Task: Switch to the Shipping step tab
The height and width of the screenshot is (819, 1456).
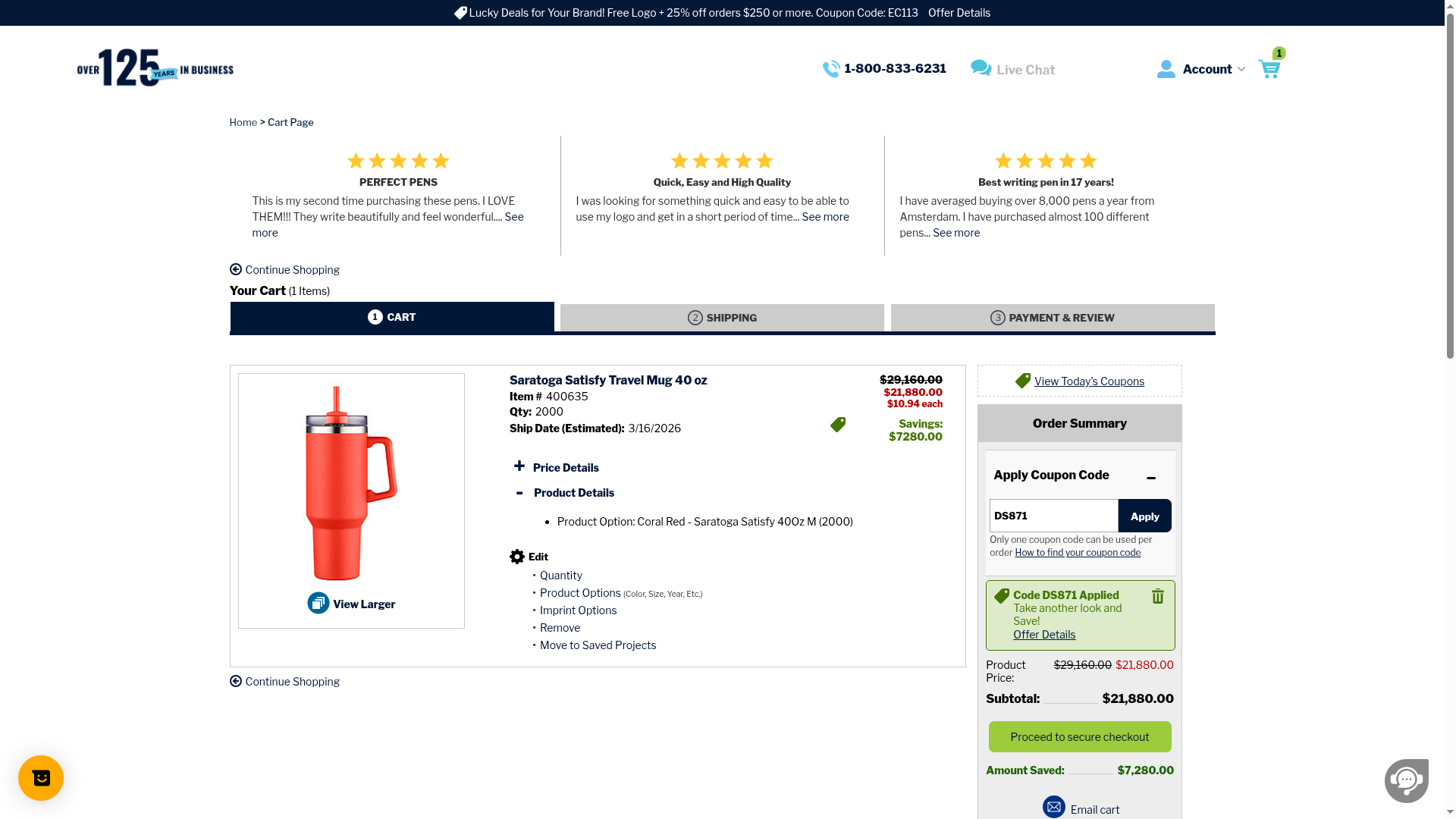Action: click(722, 318)
